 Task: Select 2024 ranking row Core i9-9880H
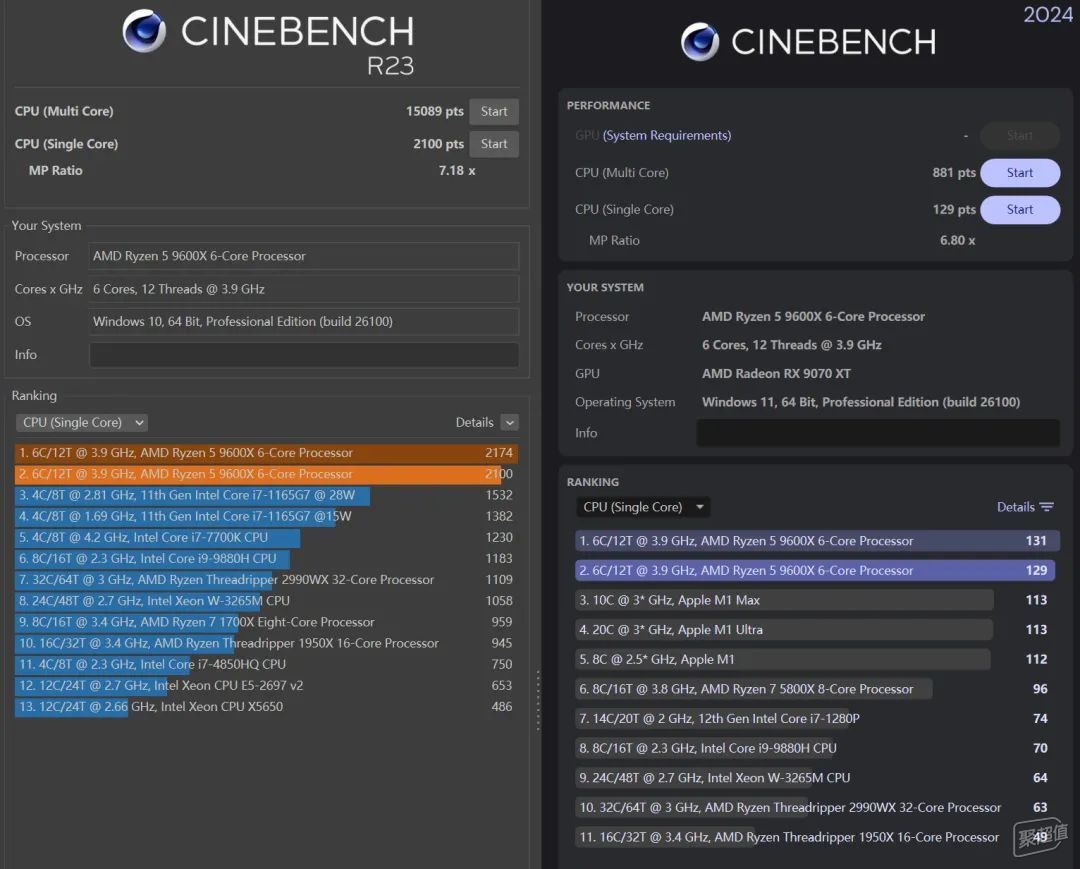pos(817,748)
